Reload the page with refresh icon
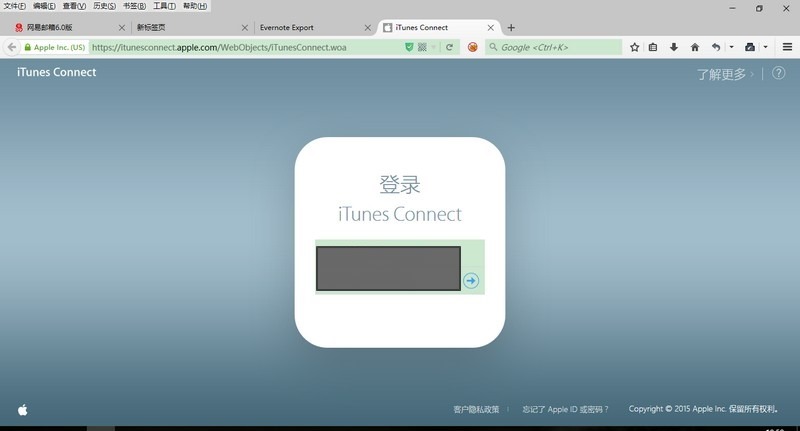 (x=449, y=47)
